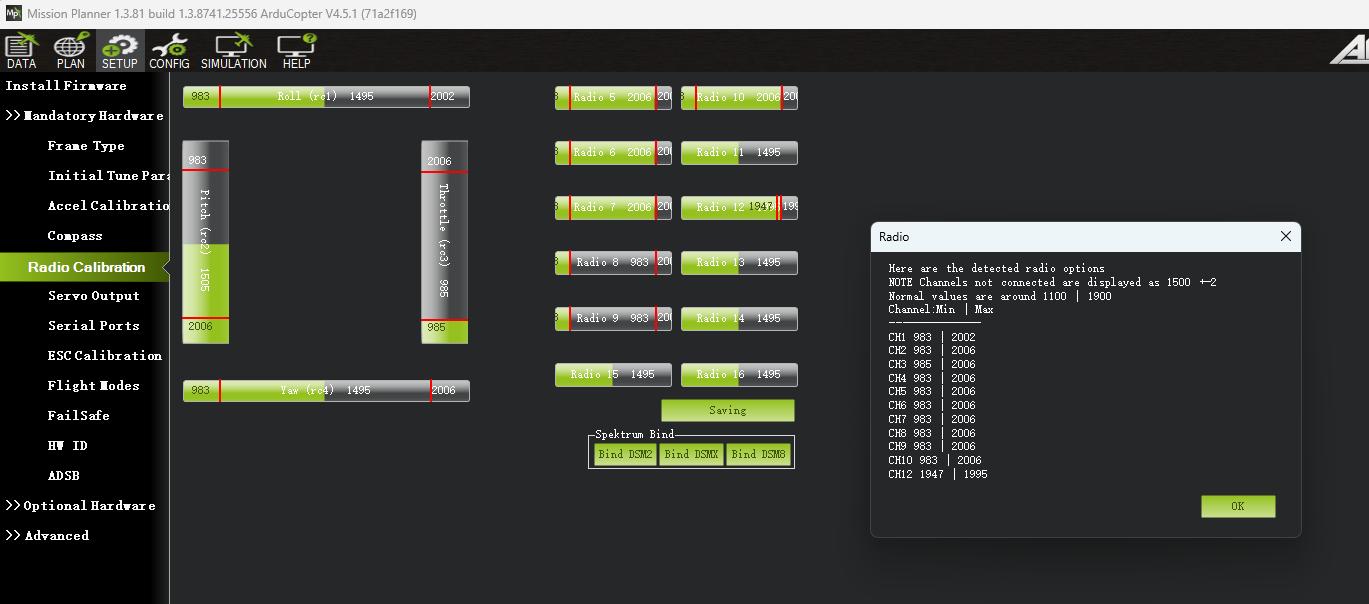1369x604 pixels.
Task: Select Radio Calibration page
Action: click(x=85, y=267)
